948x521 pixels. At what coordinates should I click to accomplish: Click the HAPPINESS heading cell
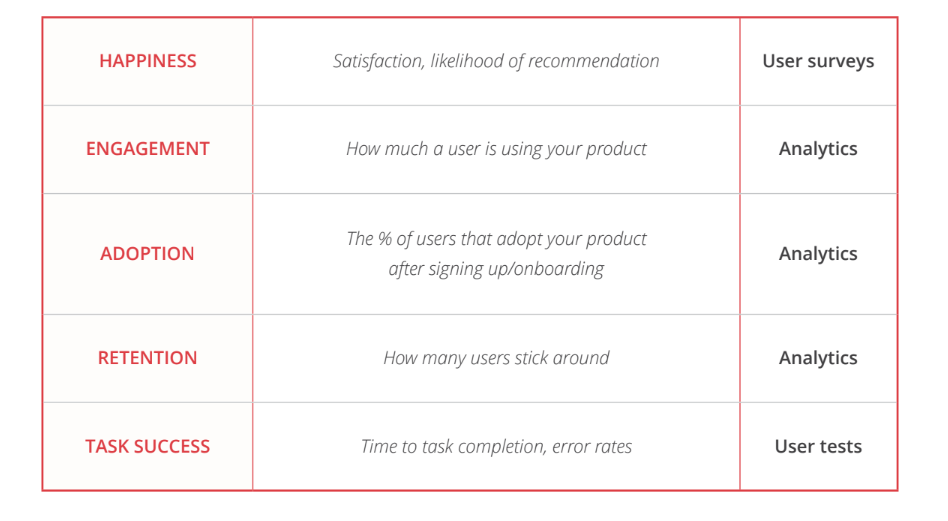click(148, 61)
